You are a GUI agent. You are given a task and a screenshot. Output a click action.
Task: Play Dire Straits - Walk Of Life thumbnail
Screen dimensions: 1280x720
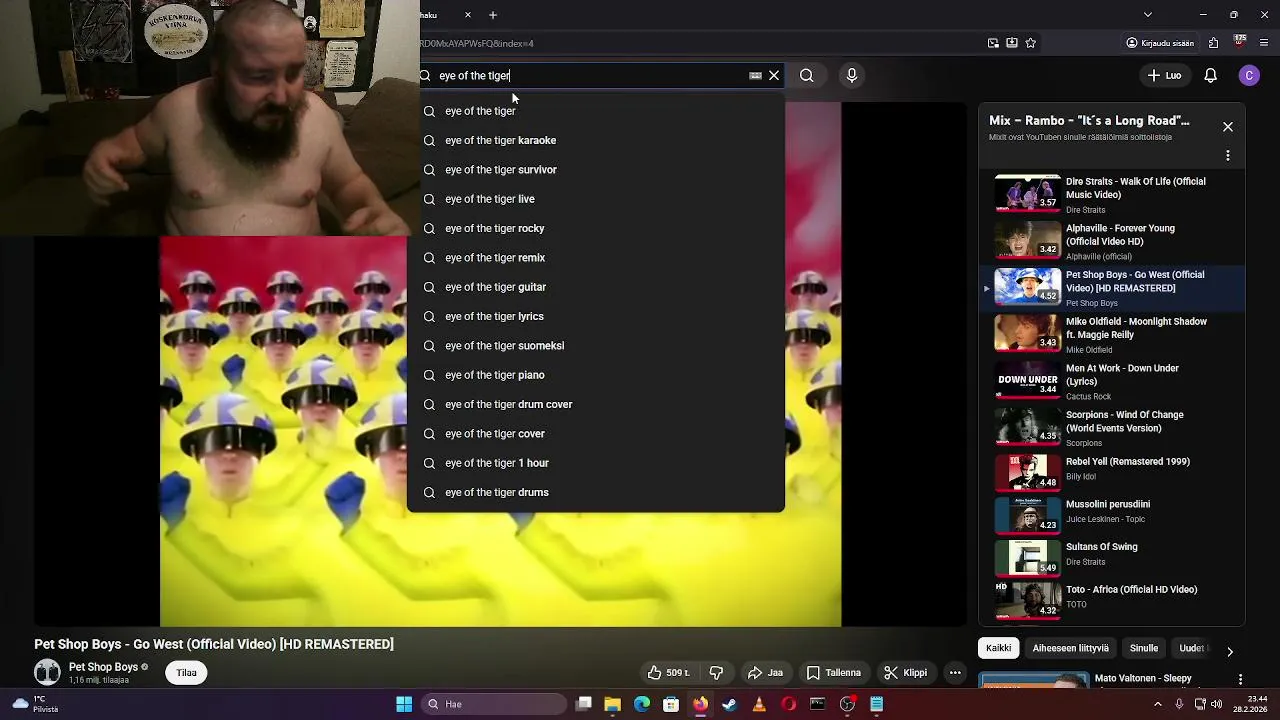click(1027, 193)
